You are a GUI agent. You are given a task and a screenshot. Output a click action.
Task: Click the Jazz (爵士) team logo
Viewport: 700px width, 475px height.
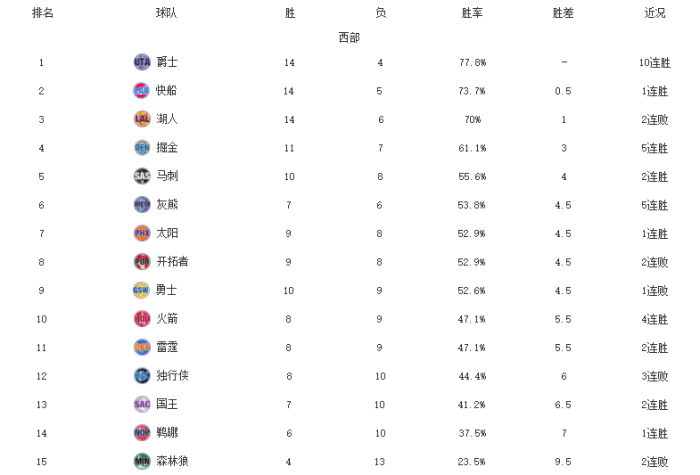(x=142, y=62)
